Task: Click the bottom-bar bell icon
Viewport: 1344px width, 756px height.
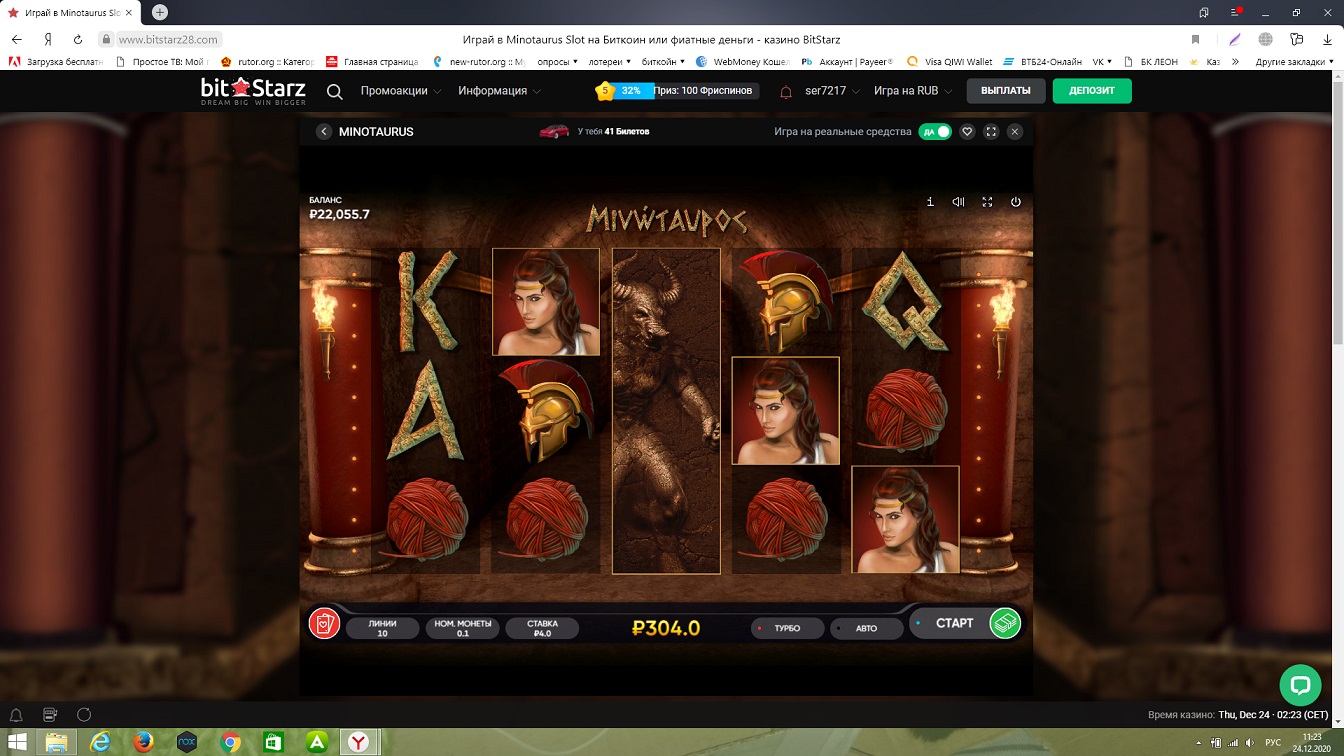Action: tap(16, 715)
